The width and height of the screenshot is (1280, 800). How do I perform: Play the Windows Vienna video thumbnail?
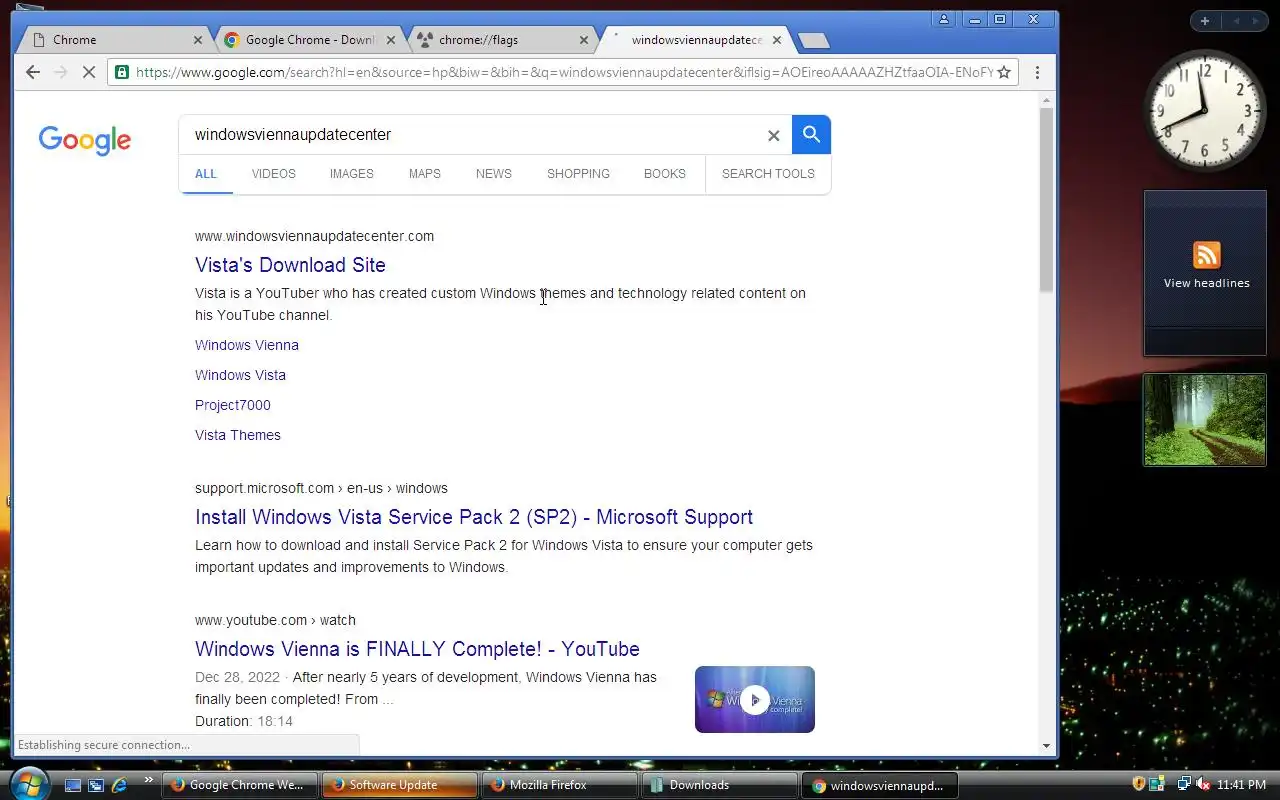tap(755, 699)
